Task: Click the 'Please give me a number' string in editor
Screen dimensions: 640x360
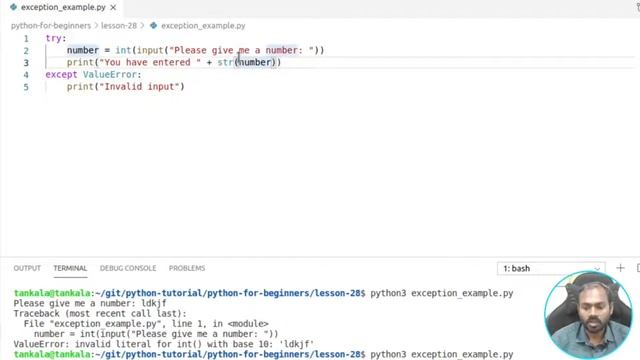Action: coord(241,50)
